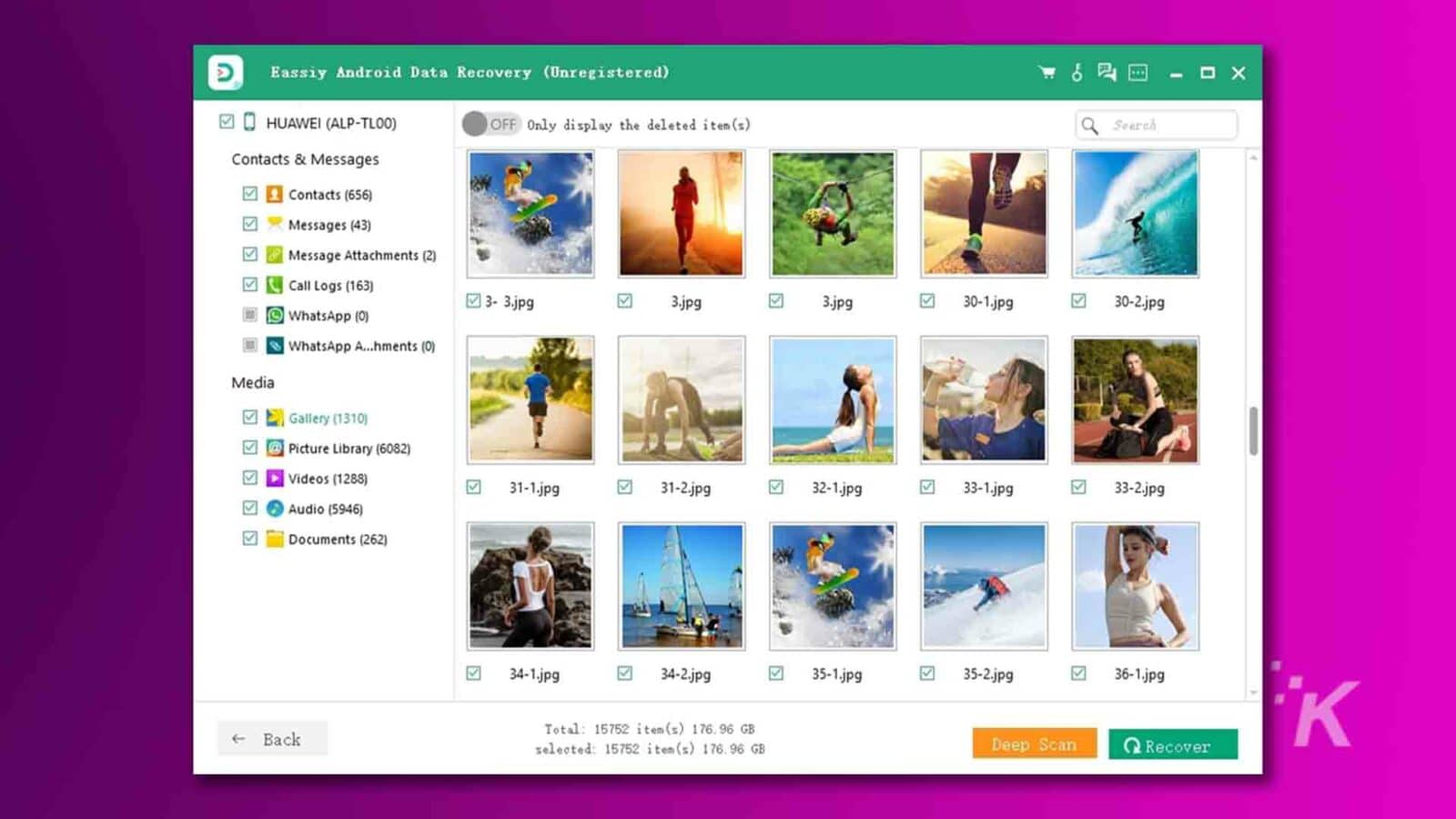Click the 'selected: 15752 item(s)' status text
This screenshot has height=819, width=1456.
pyautogui.click(x=650, y=749)
